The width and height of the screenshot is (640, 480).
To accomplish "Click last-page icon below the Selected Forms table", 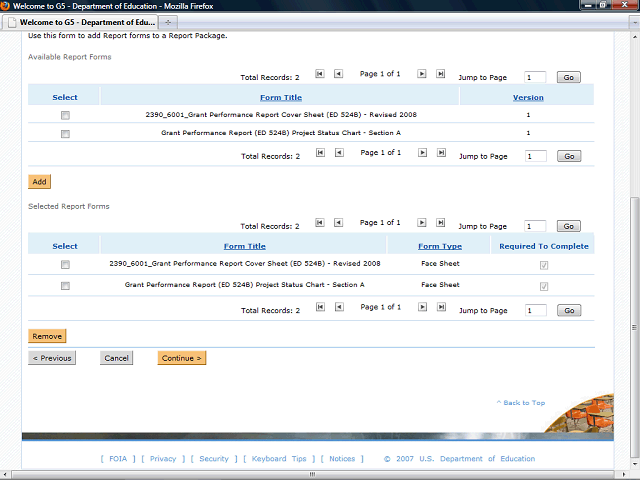I will (x=441, y=307).
